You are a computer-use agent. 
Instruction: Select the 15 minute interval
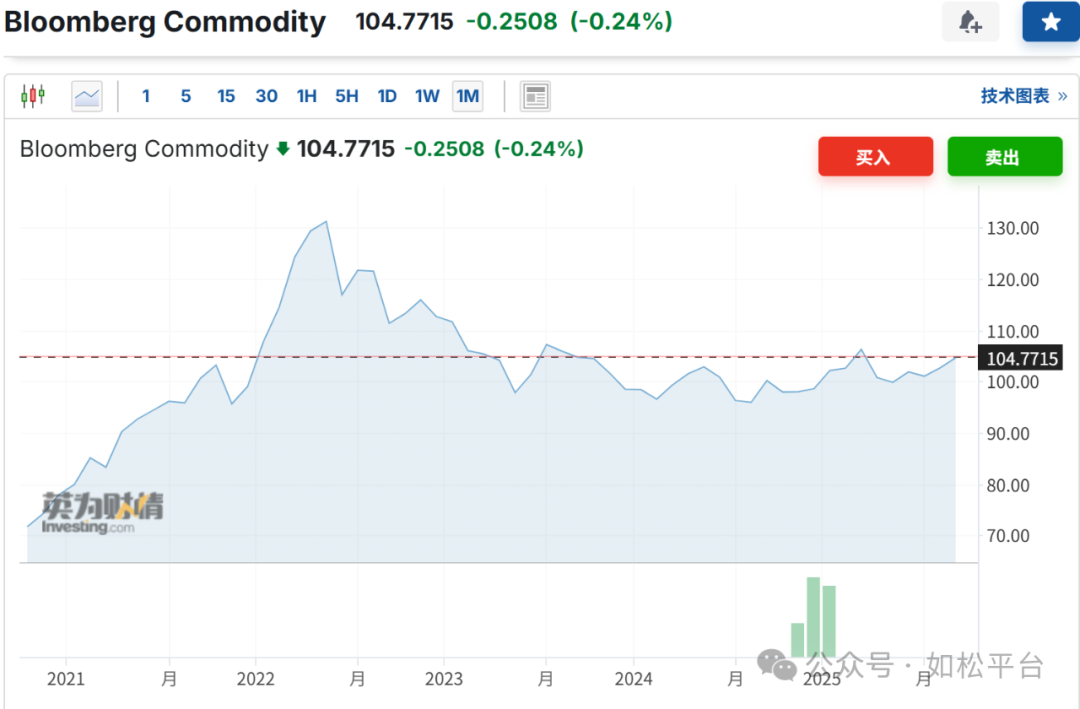(x=226, y=96)
